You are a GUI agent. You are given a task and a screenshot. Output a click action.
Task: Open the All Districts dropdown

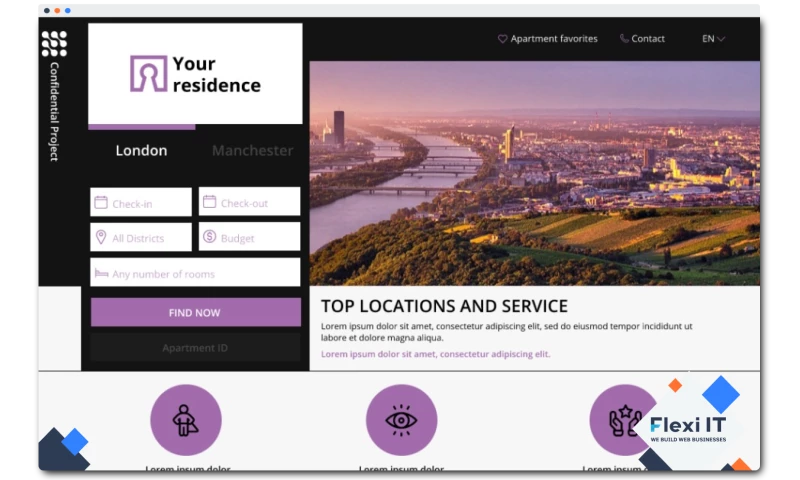141,237
